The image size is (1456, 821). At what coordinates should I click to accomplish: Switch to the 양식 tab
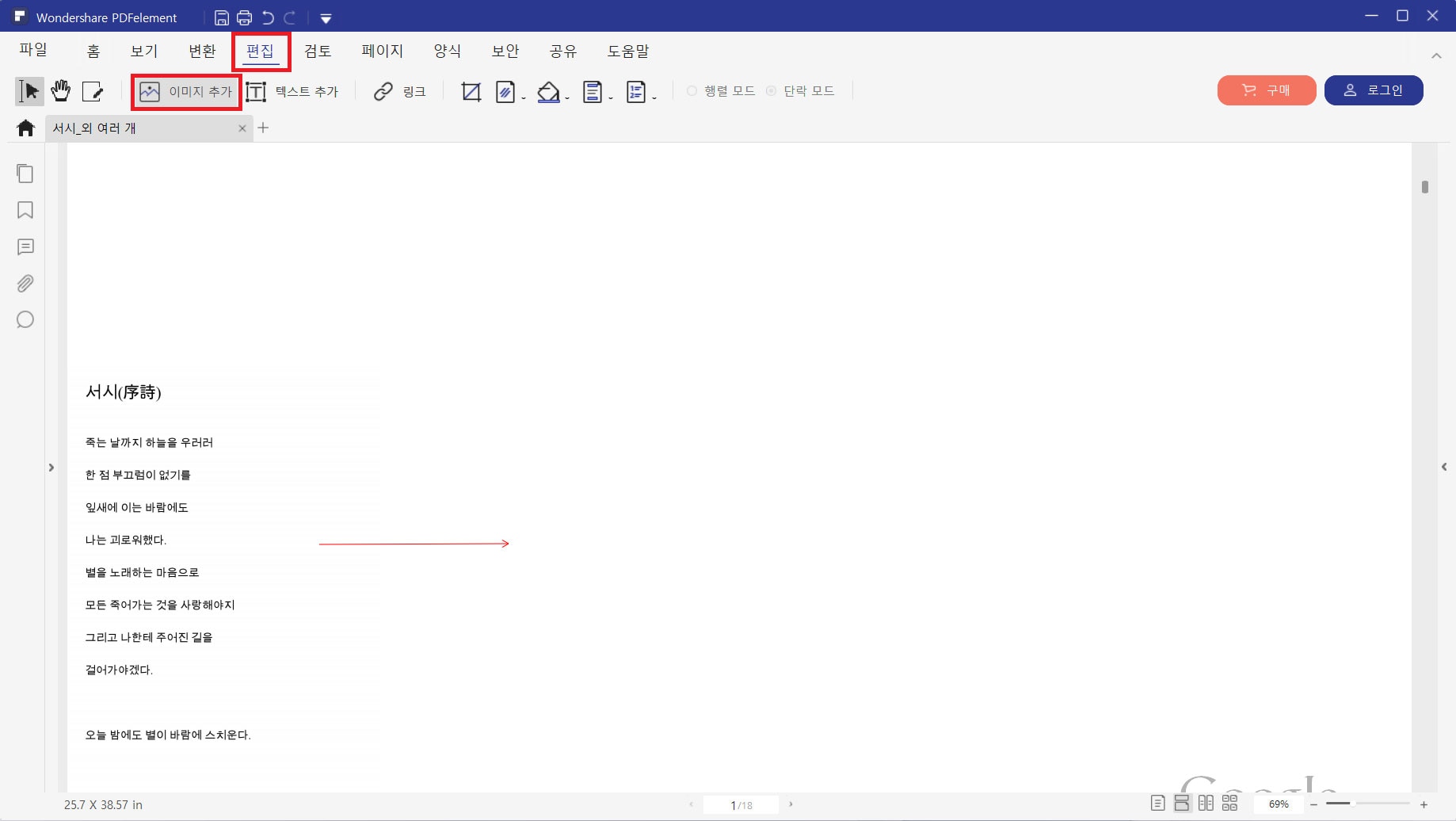click(x=448, y=52)
